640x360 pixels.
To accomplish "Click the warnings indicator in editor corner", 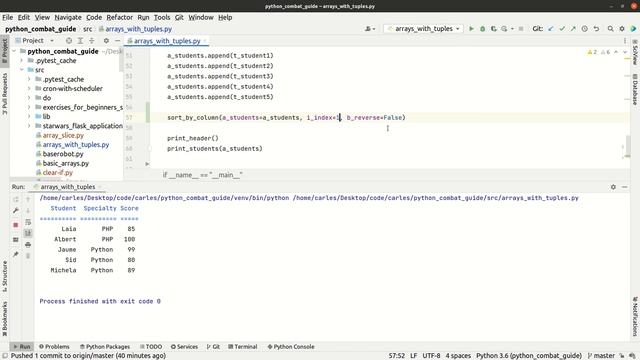I will tap(598, 52).
